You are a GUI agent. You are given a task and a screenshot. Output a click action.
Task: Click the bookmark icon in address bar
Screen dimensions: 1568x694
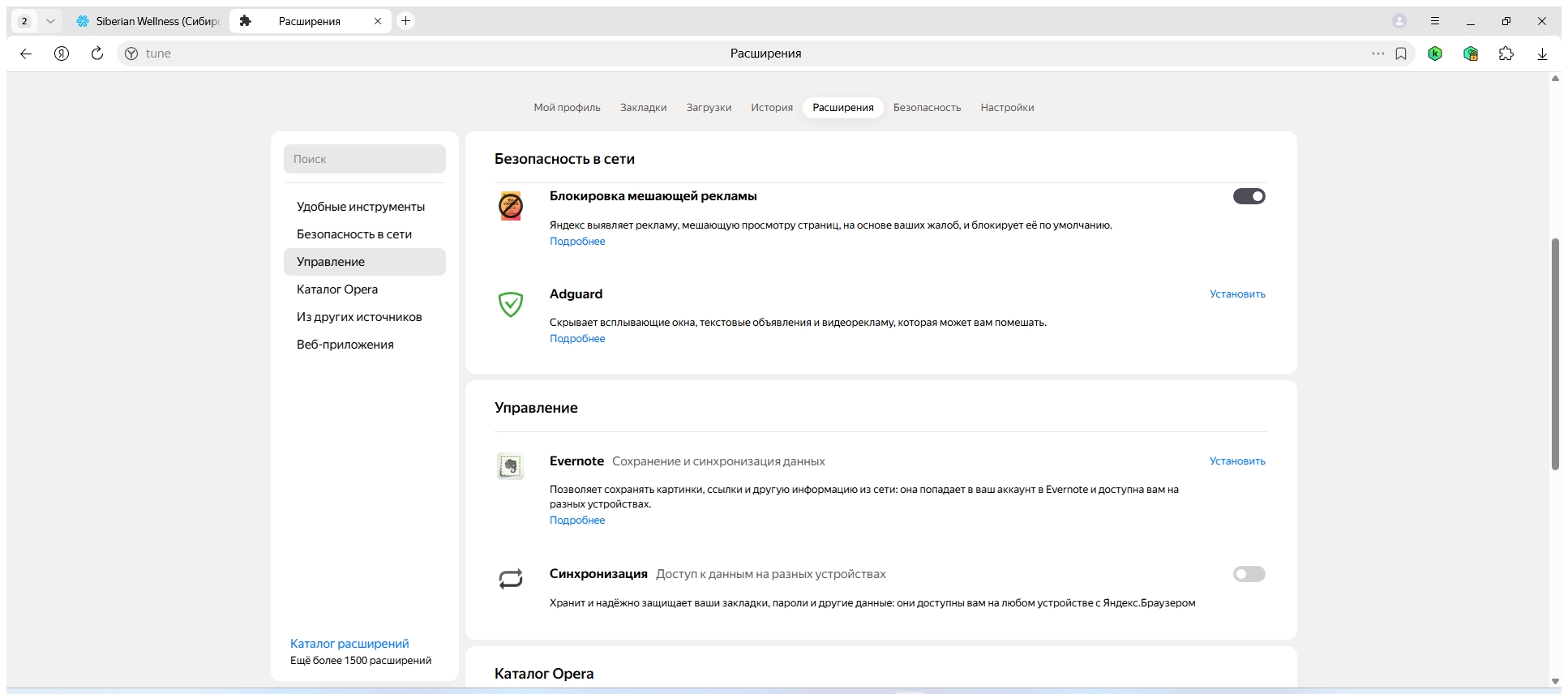(x=1401, y=54)
